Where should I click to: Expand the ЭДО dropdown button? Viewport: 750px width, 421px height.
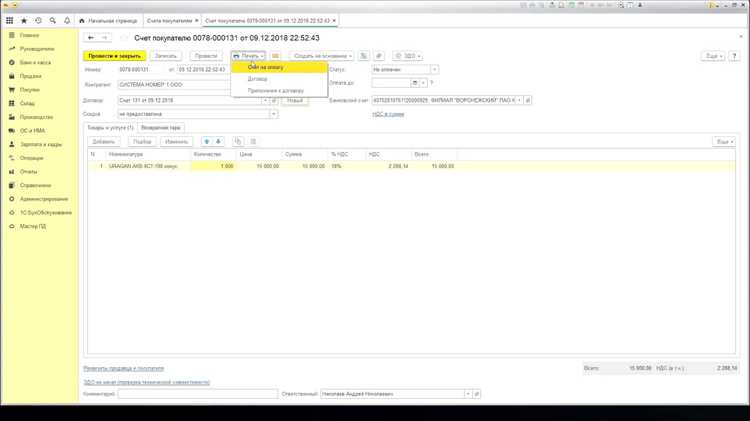407,56
